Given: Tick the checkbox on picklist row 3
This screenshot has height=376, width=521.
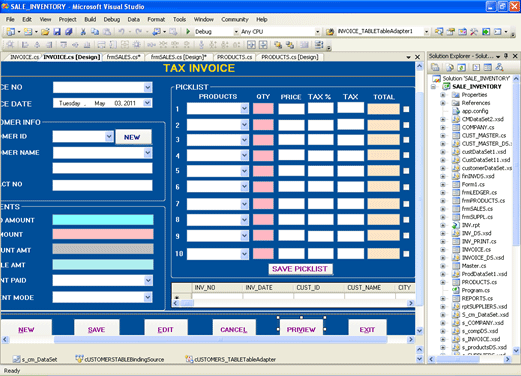Looking at the screenshot, I should (x=406, y=140).
